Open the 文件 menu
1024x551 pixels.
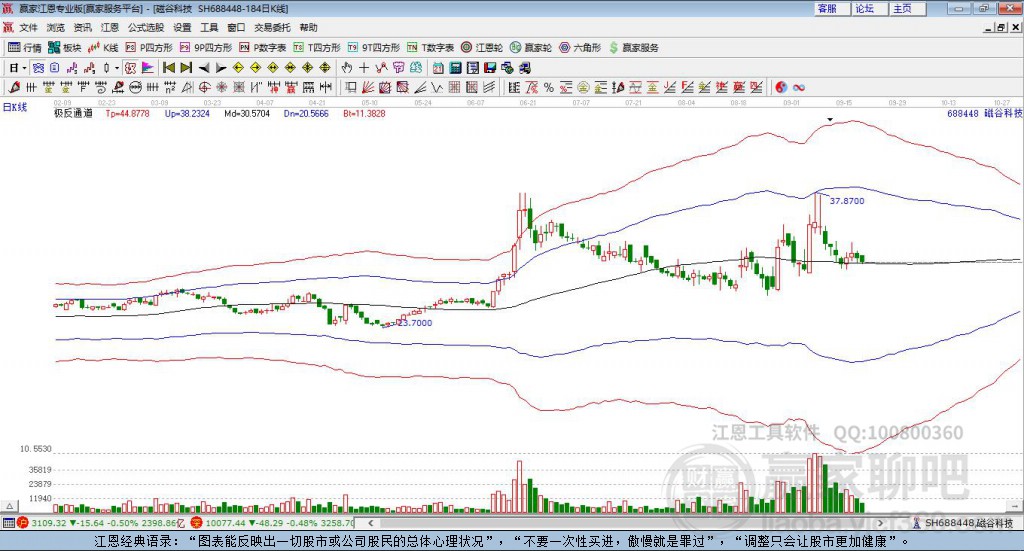coord(28,27)
